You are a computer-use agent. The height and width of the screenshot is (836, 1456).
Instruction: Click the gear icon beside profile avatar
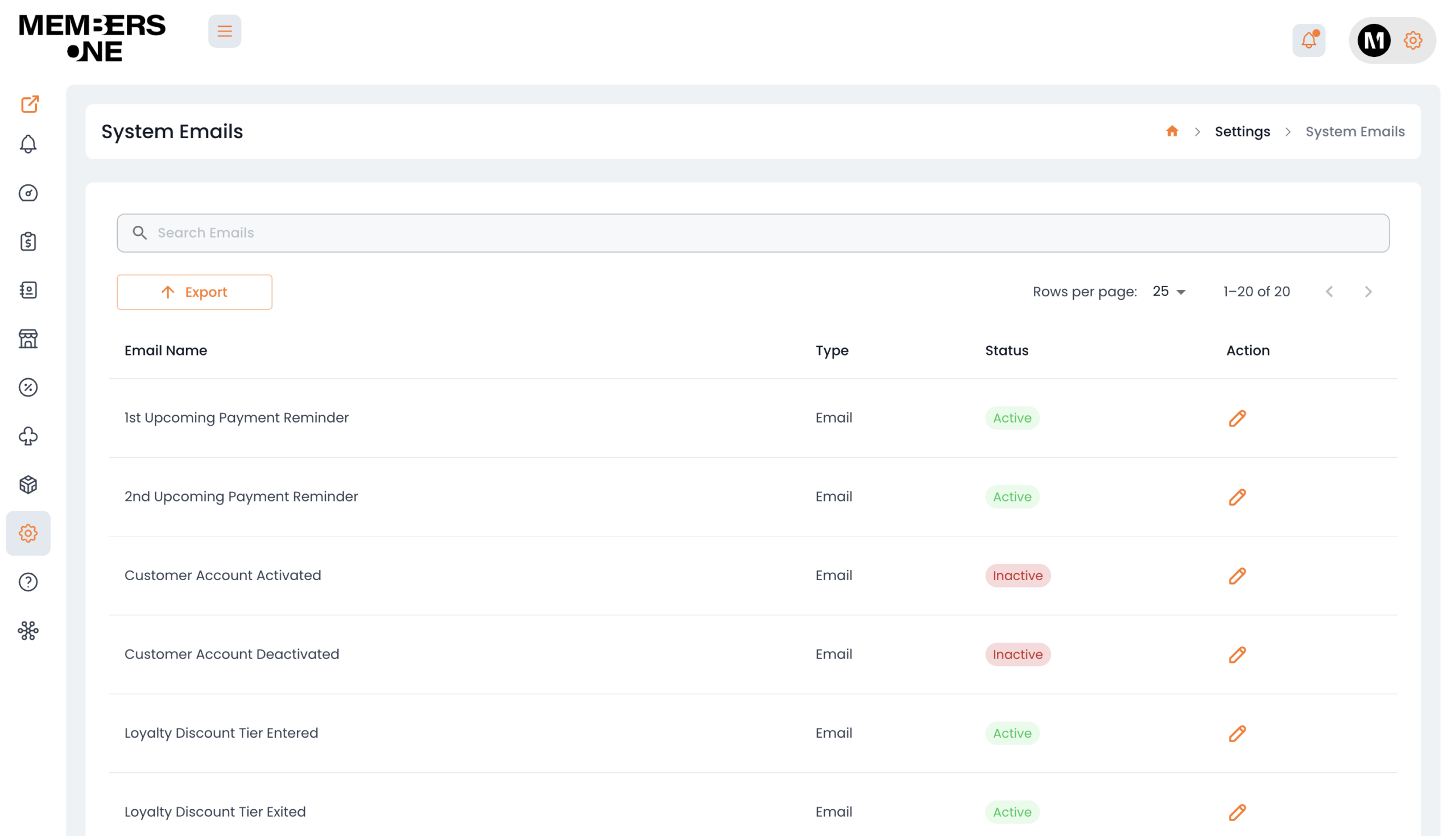pos(1412,40)
